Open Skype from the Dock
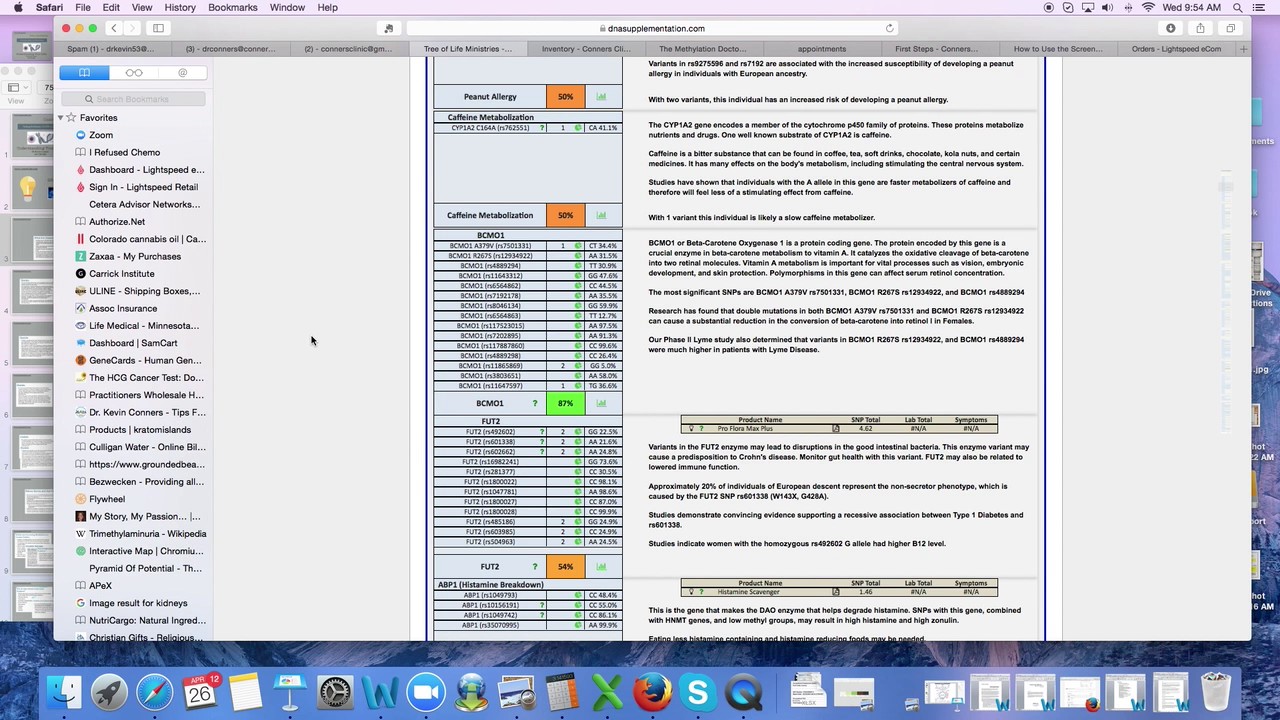 pyautogui.click(x=698, y=692)
